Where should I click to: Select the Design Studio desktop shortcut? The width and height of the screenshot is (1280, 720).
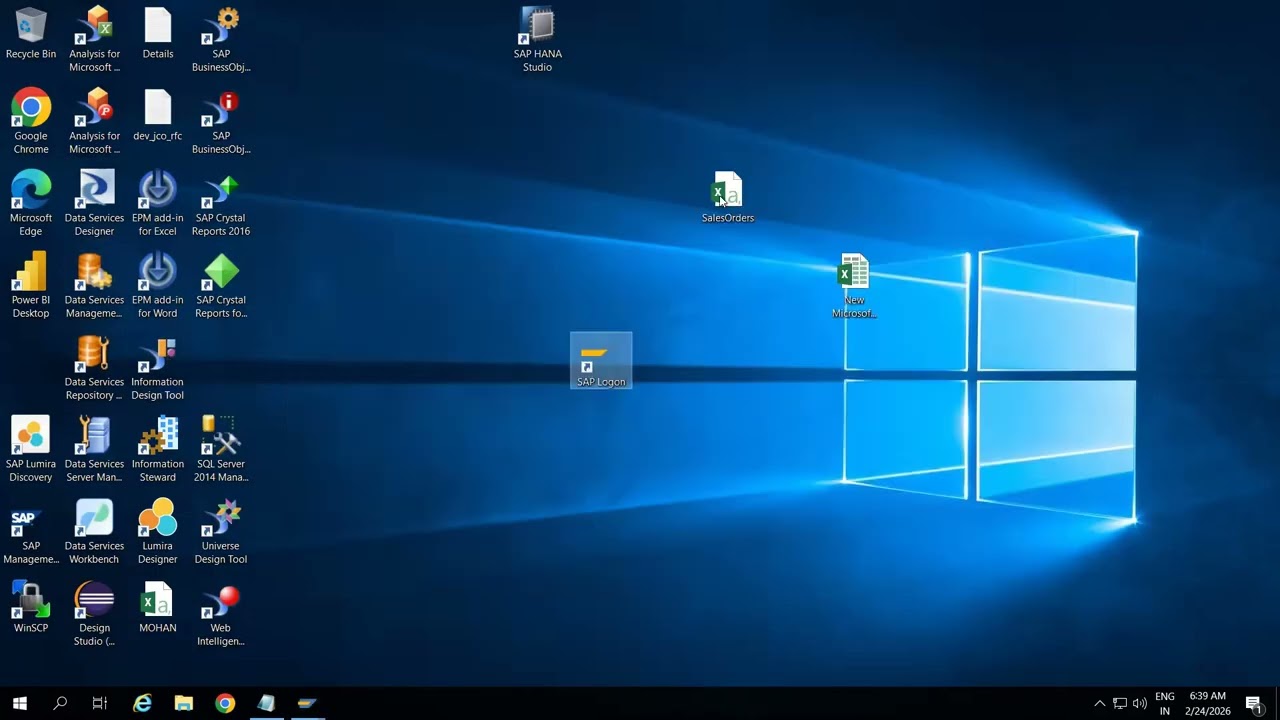(94, 614)
